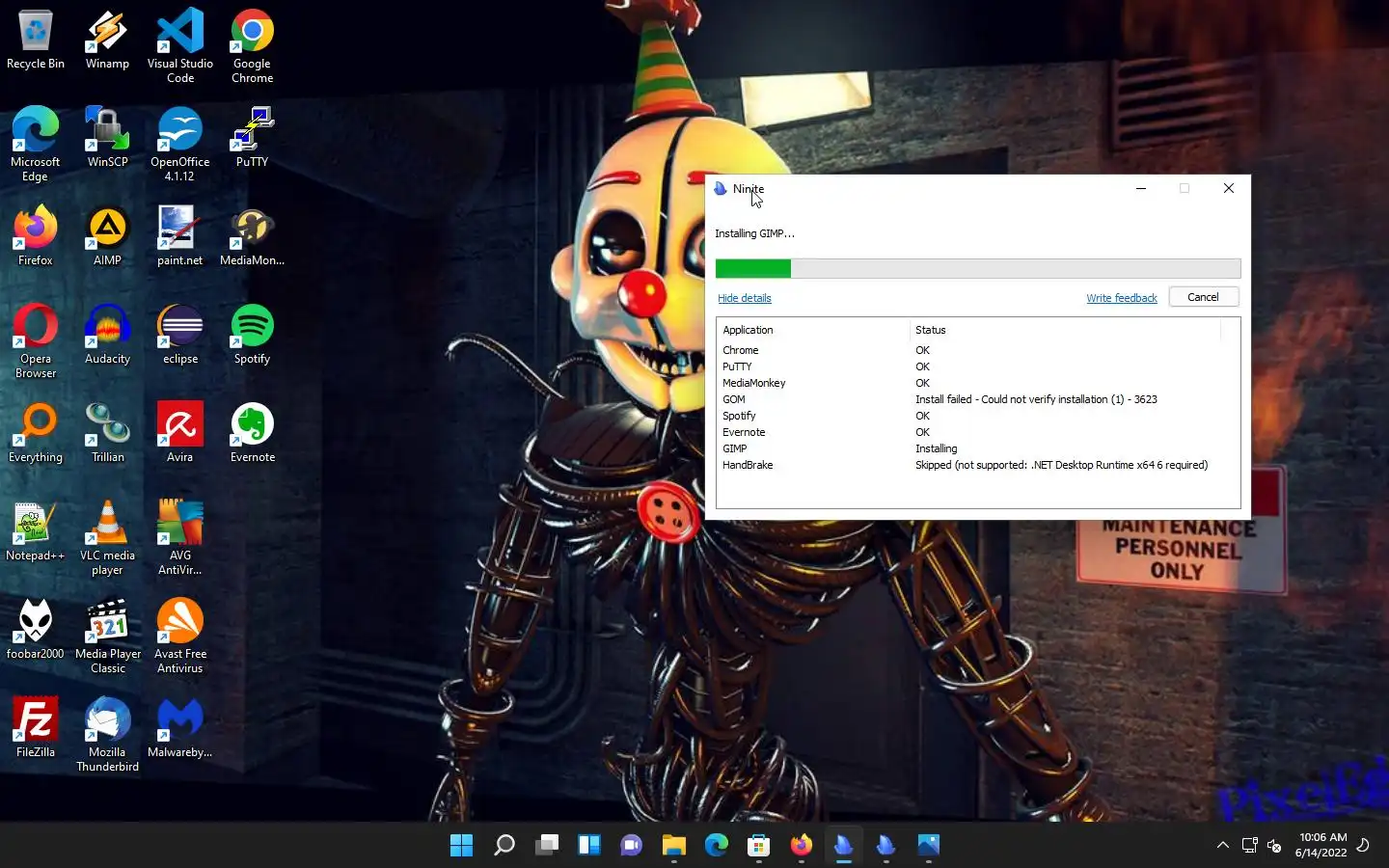
Task: Select the Avast Free Antivirus desktop icon
Action: coord(180,636)
